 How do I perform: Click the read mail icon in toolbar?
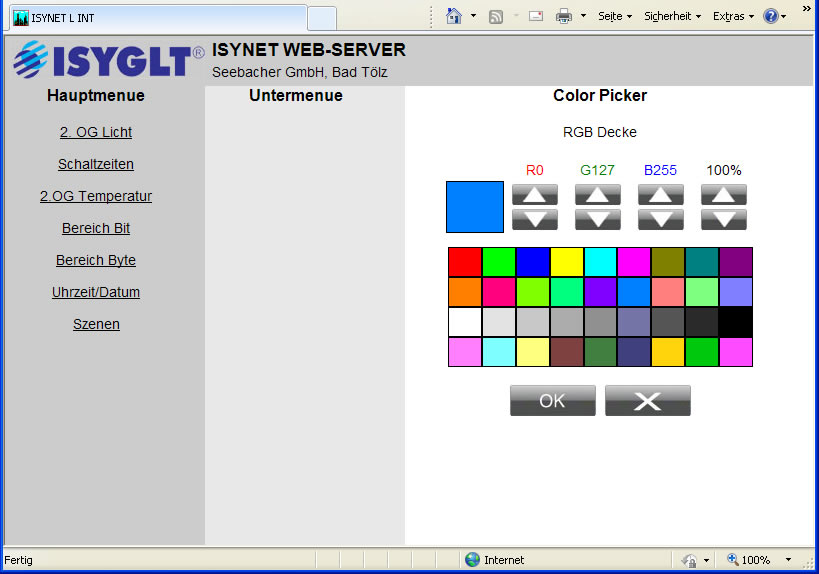click(536, 16)
